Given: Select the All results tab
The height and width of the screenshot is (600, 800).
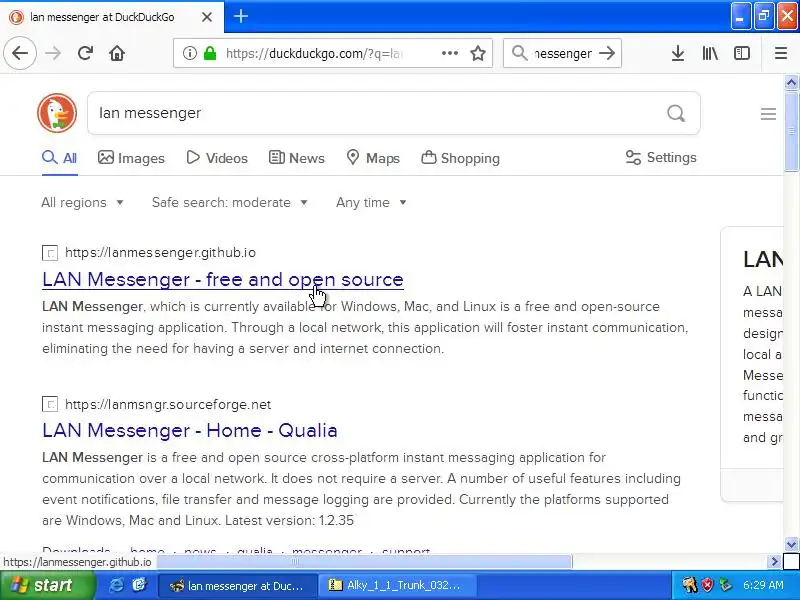Looking at the screenshot, I should coord(60,158).
